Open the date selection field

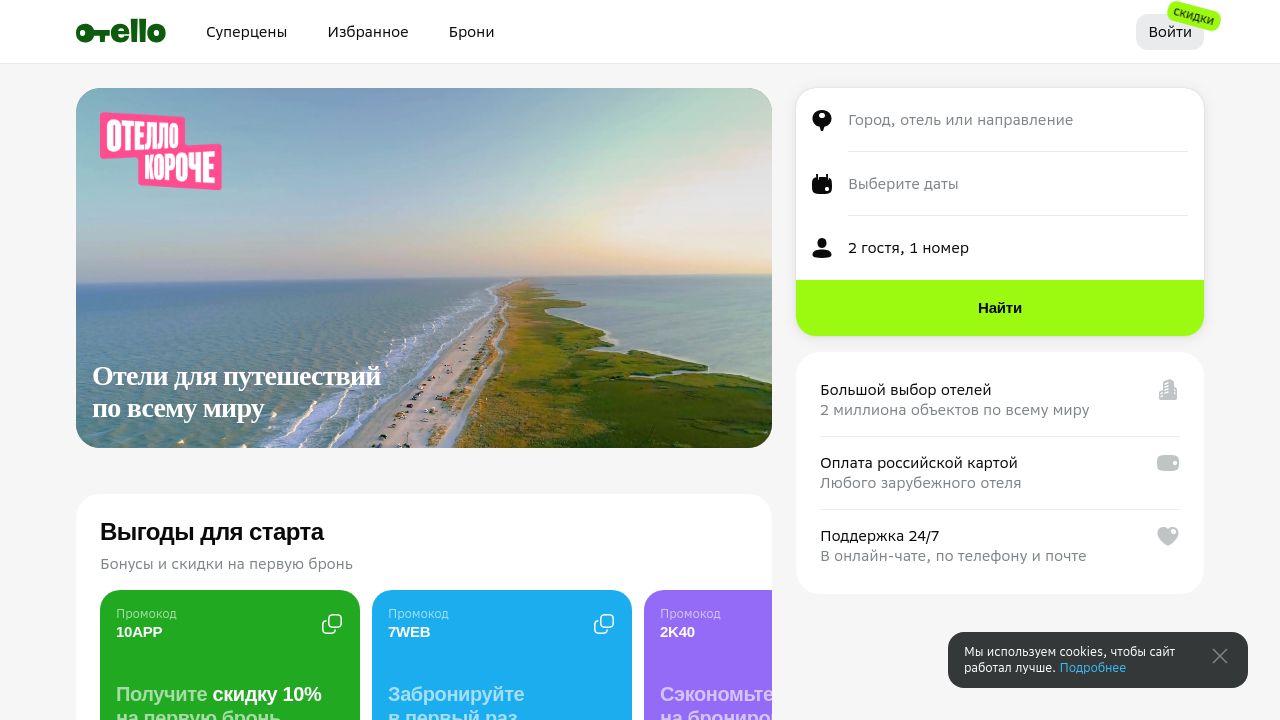coord(1000,184)
